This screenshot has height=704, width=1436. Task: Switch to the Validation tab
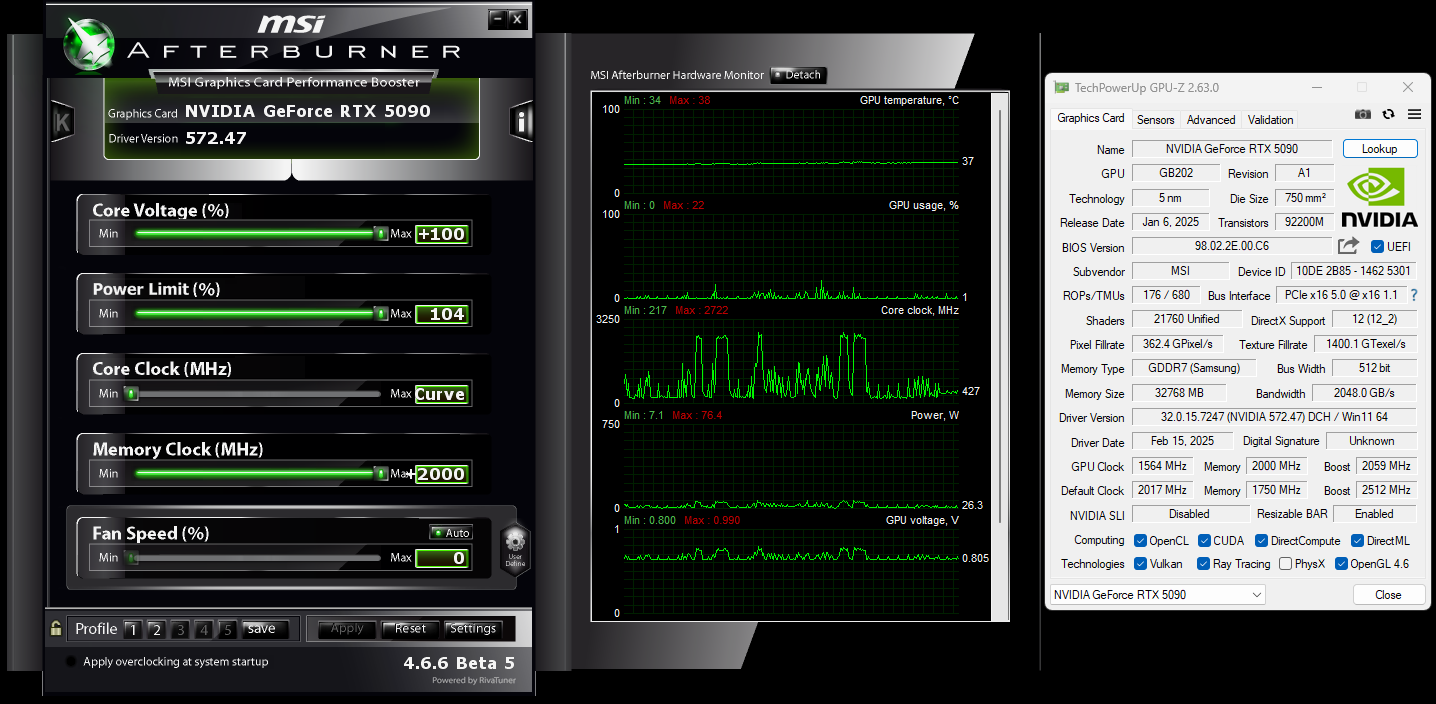click(1270, 119)
